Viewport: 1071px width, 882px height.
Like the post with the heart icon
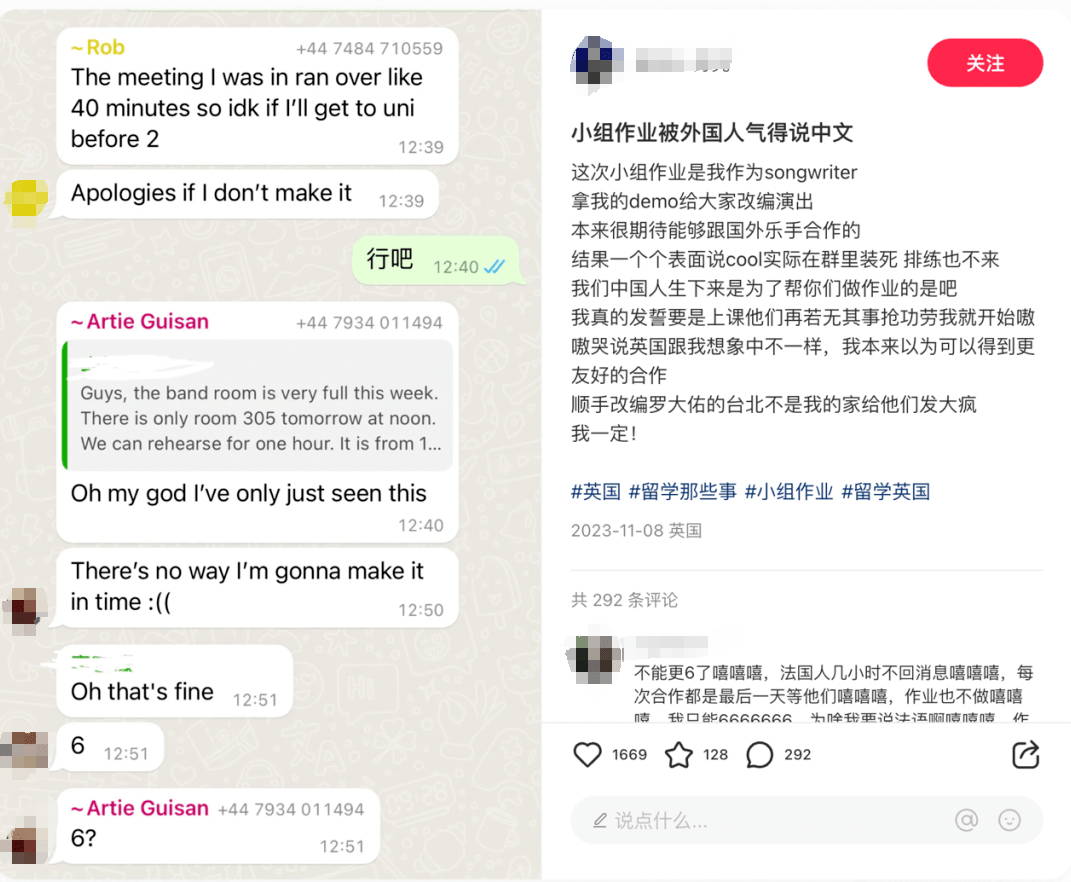click(x=587, y=755)
